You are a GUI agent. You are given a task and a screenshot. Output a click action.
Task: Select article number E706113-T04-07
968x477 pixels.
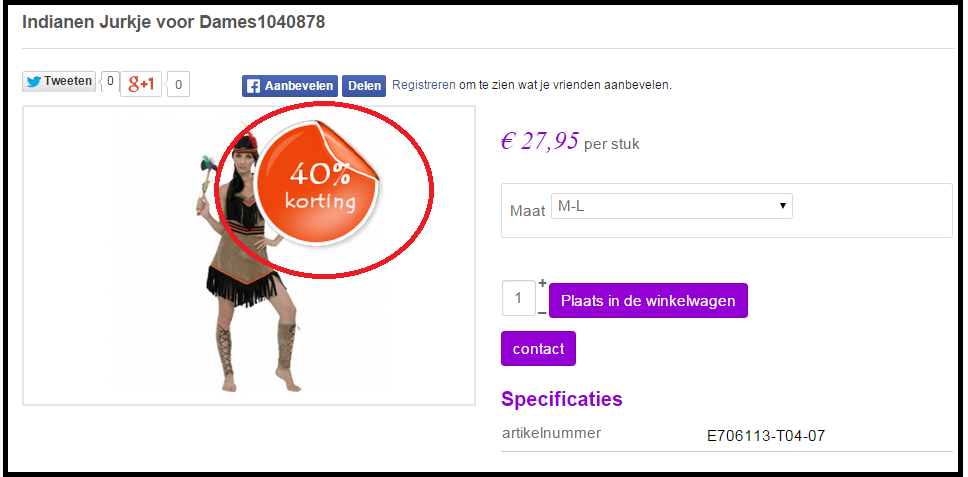click(x=766, y=436)
